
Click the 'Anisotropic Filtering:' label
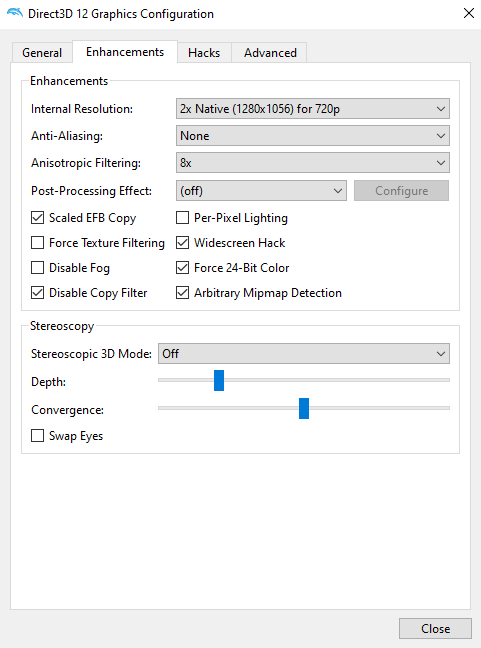(x=86, y=163)
